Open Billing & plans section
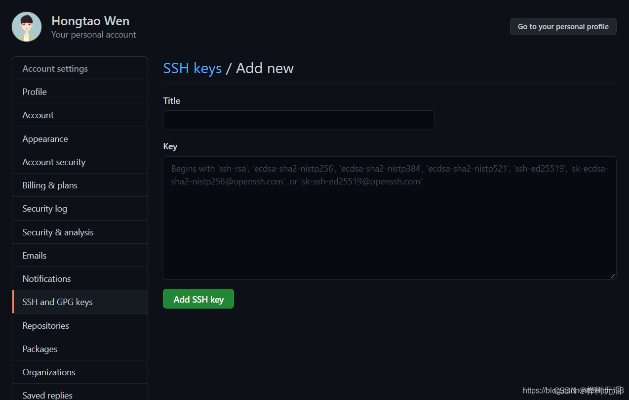The width and height of the screenshot is (629, 400). click(x=50, y=185)
